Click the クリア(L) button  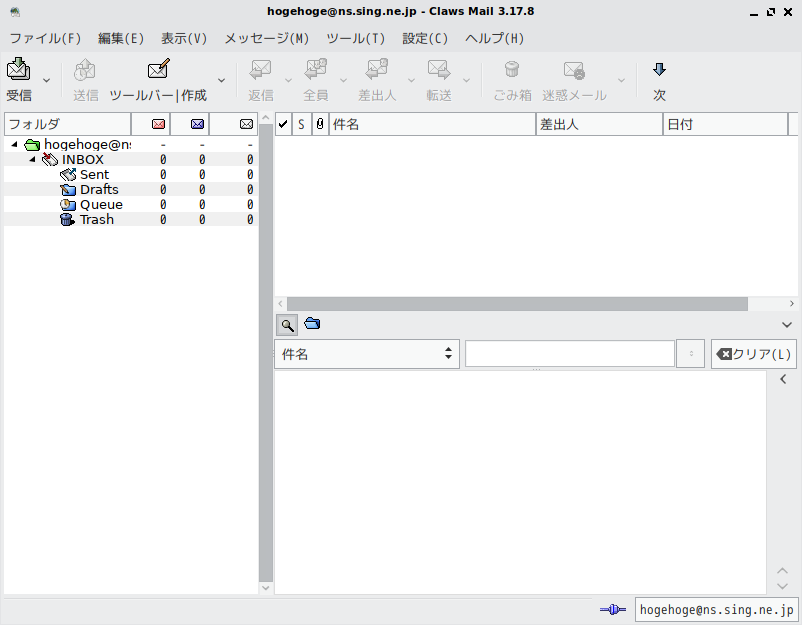[754, 354]
